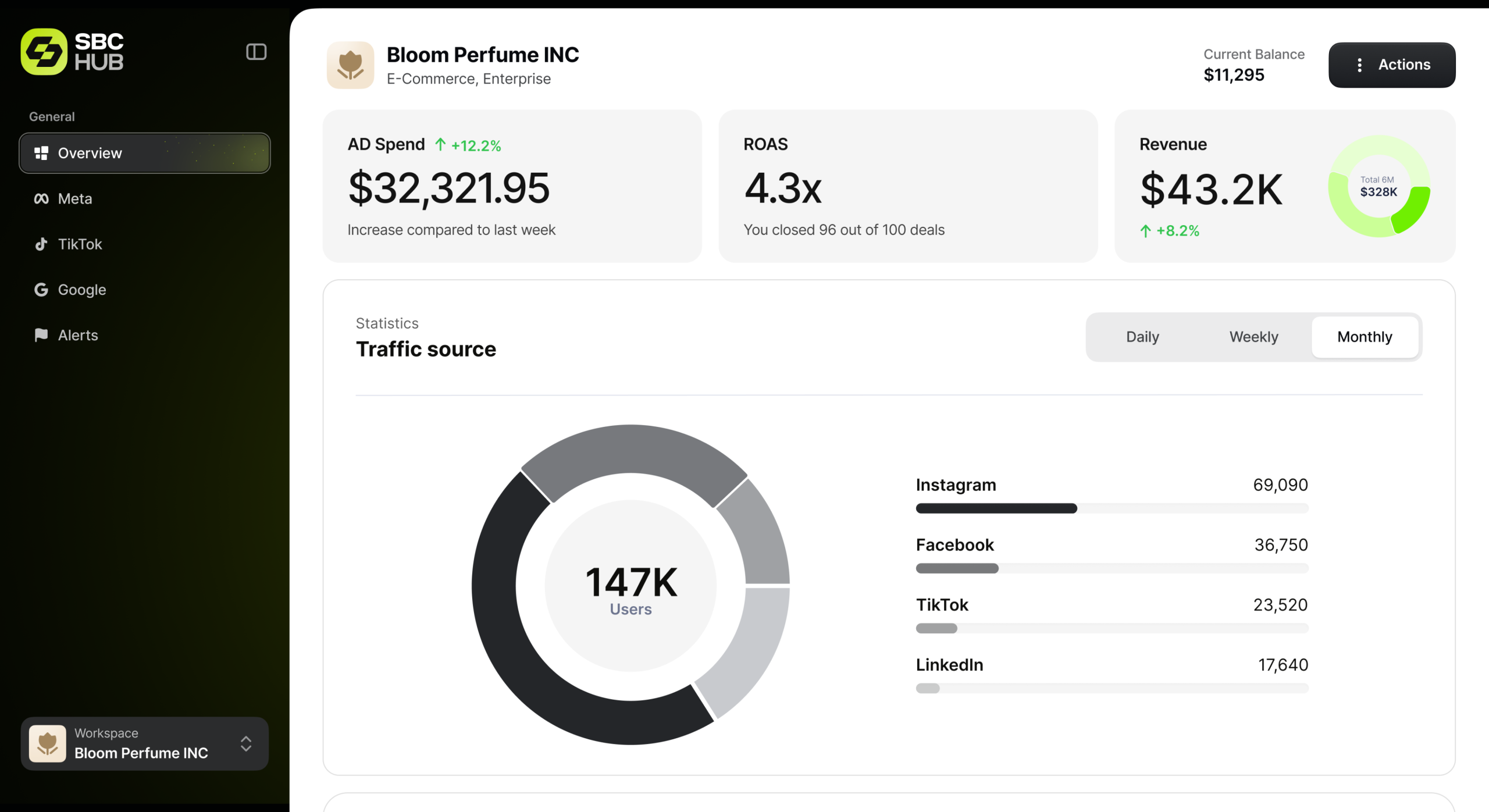Open the Overview page in sidebar
The height and width of the screenshot is (812, 1489).
(145, 153)
